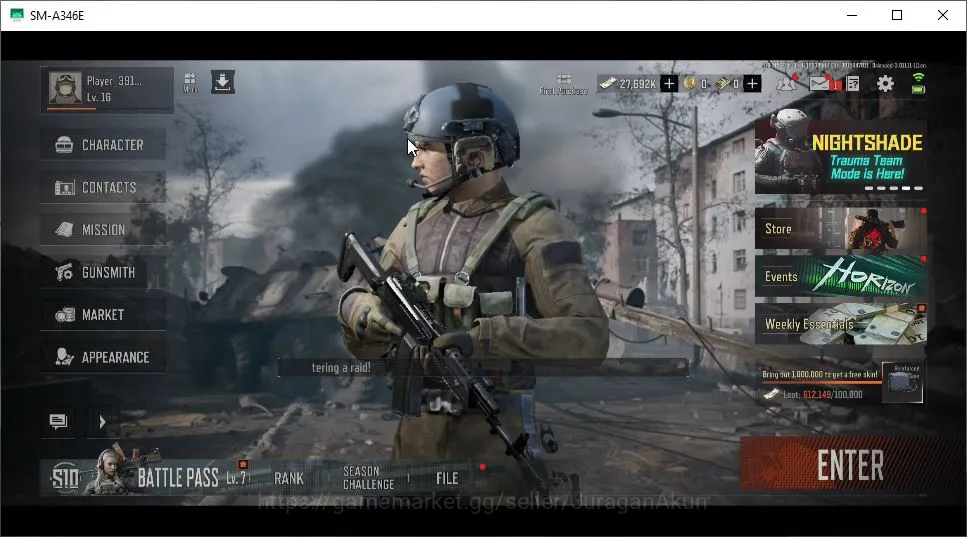Screen dimensions: 967x537
Task: Open the Character menu
Action: pos(103,145)
